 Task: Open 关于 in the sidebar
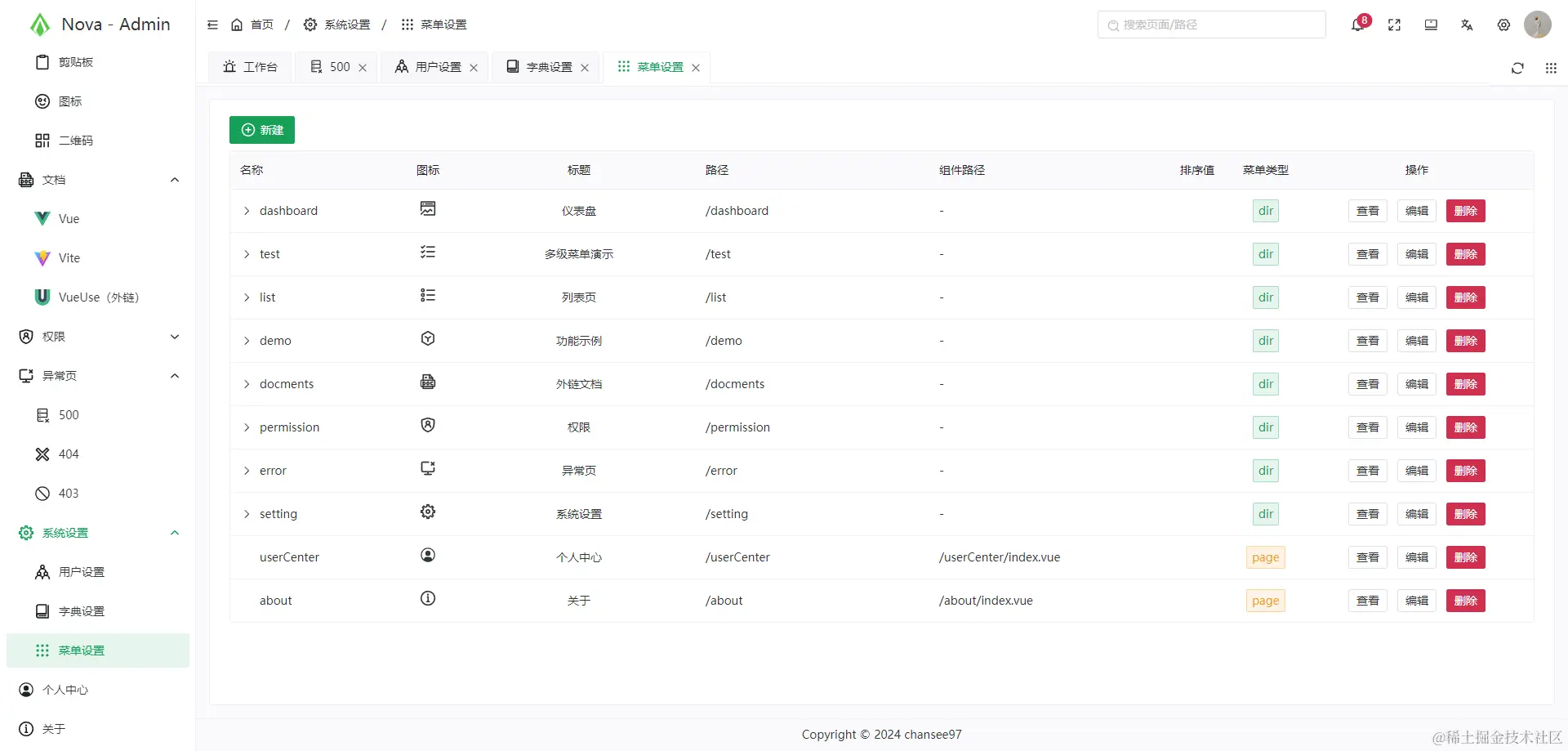(98, 729)
